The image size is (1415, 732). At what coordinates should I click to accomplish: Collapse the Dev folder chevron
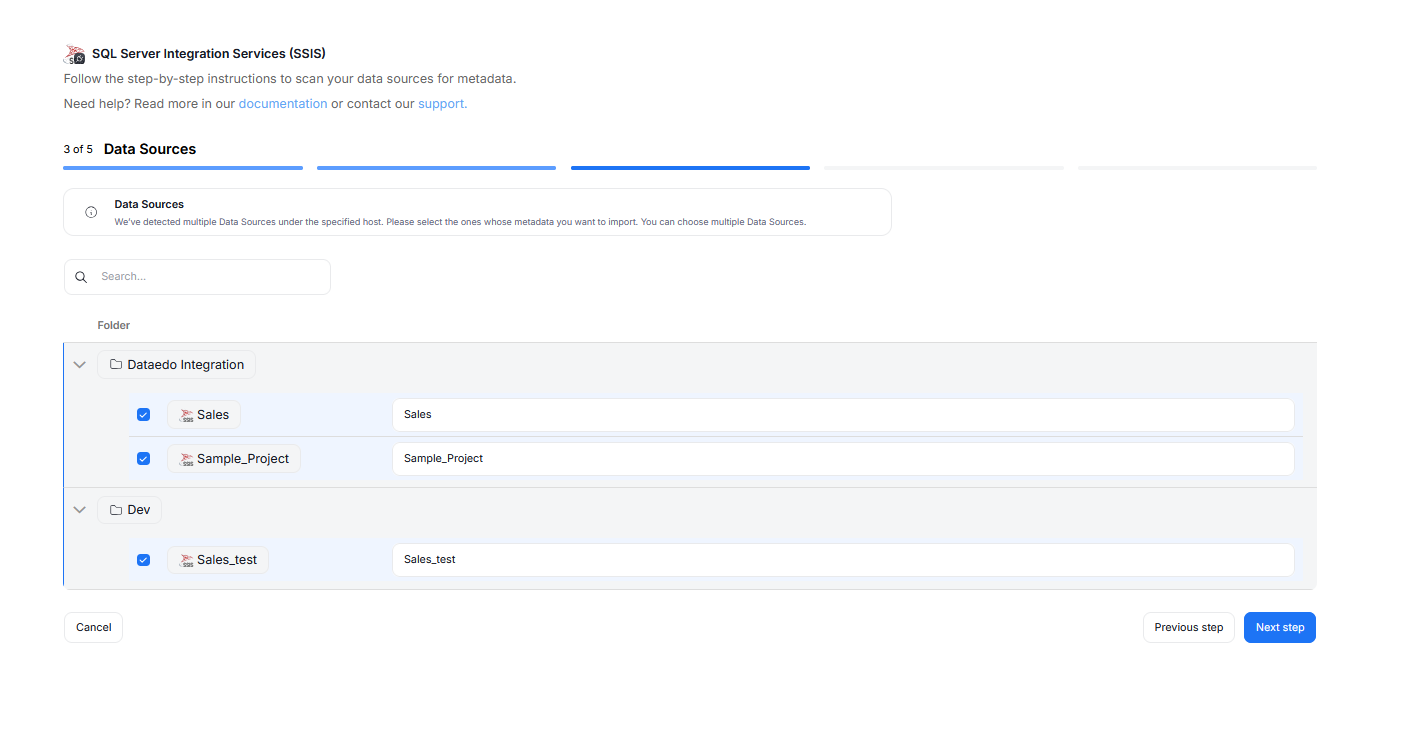[80, 510]
